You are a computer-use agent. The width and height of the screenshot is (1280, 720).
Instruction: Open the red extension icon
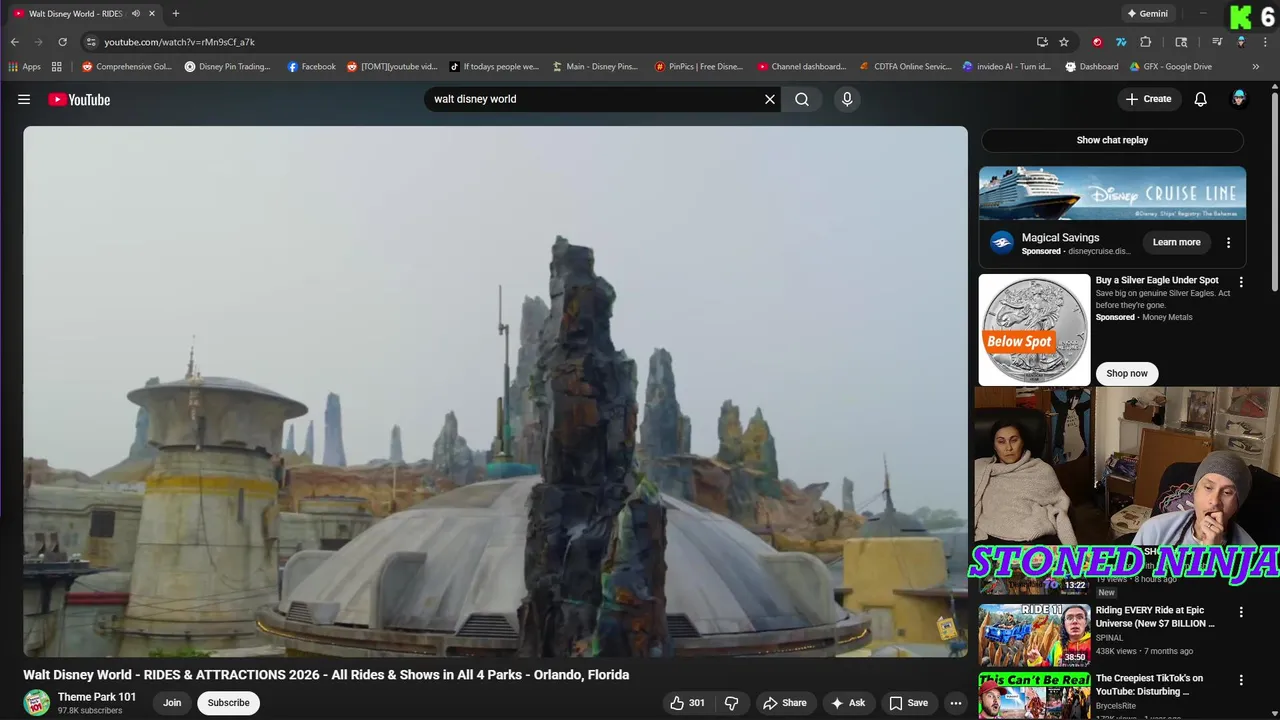(1097, 42)
